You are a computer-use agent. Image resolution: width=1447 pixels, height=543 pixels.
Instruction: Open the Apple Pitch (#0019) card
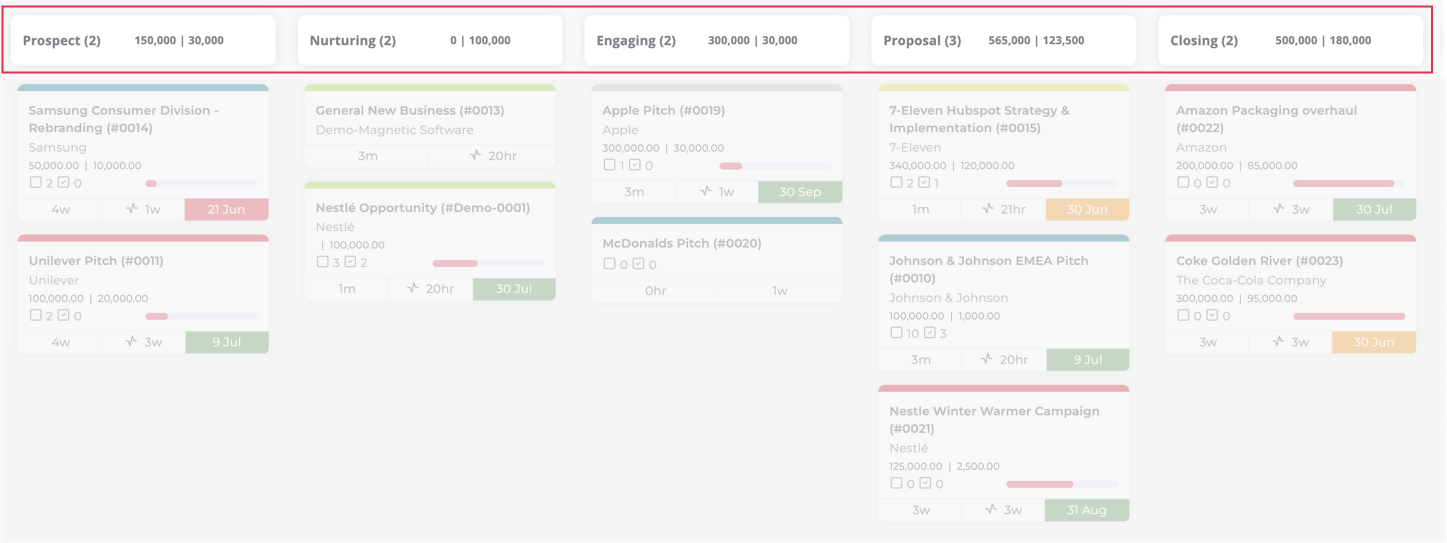[664, 111]
